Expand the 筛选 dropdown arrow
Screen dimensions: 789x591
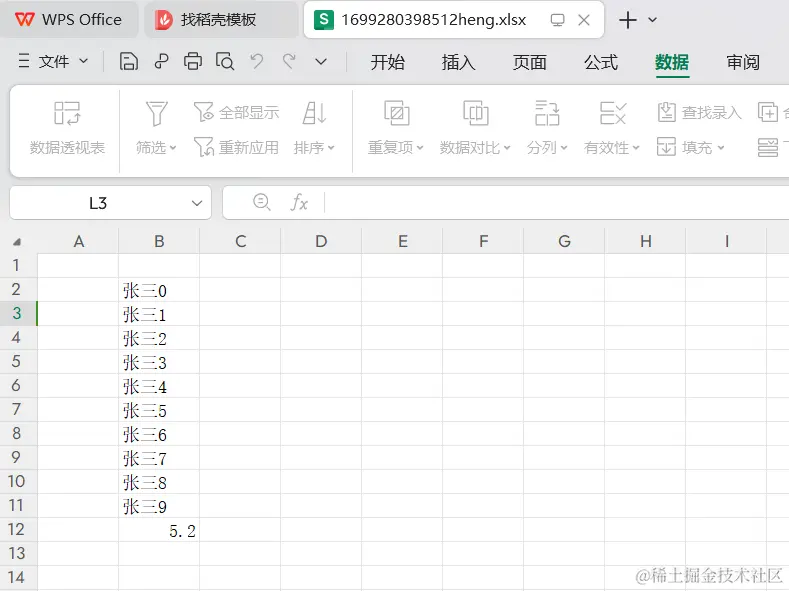173,148
